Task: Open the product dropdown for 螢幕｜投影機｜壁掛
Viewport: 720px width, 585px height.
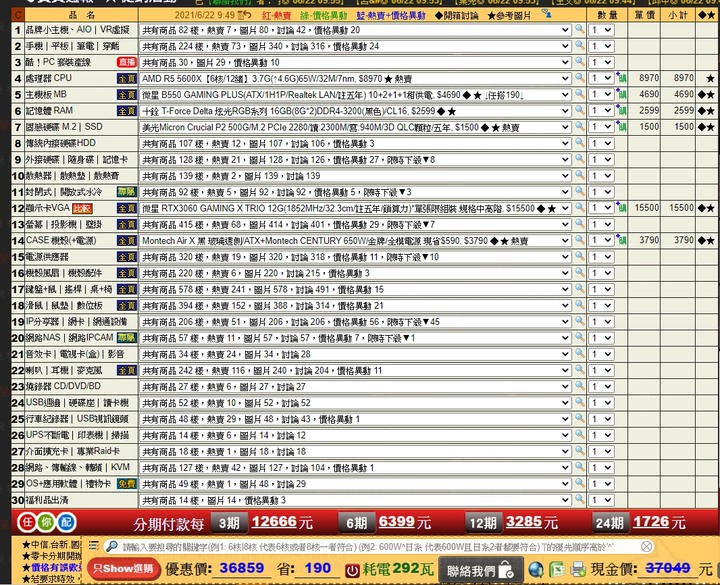Action: pos(355,225)
